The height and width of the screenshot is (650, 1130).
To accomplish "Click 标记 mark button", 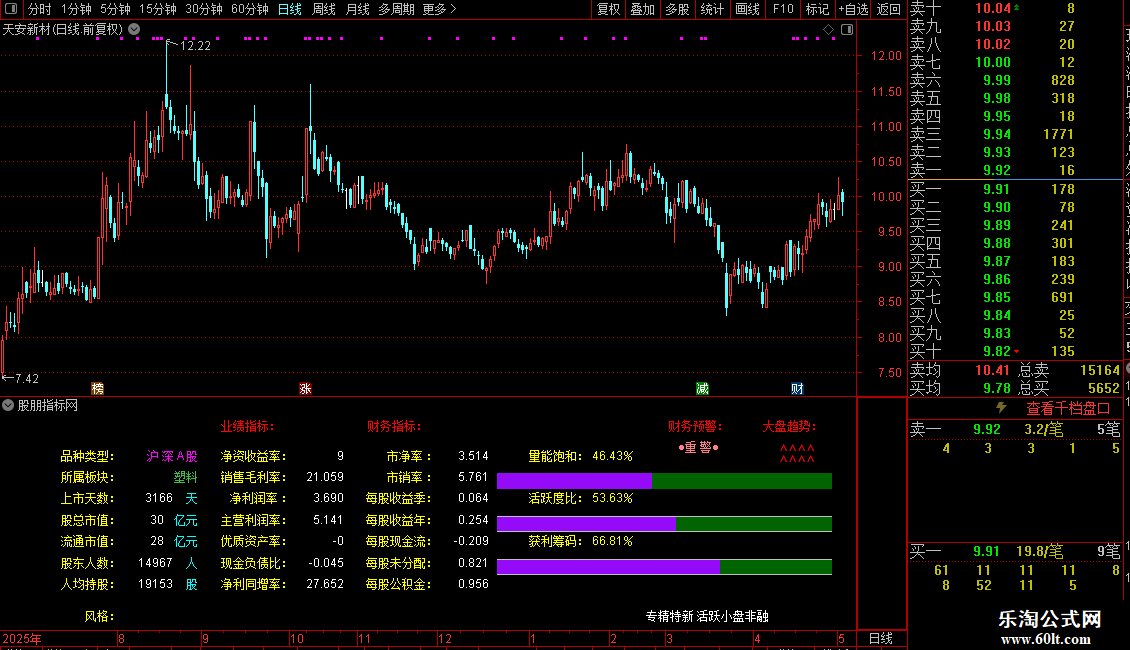I will (x=817, y=9).
